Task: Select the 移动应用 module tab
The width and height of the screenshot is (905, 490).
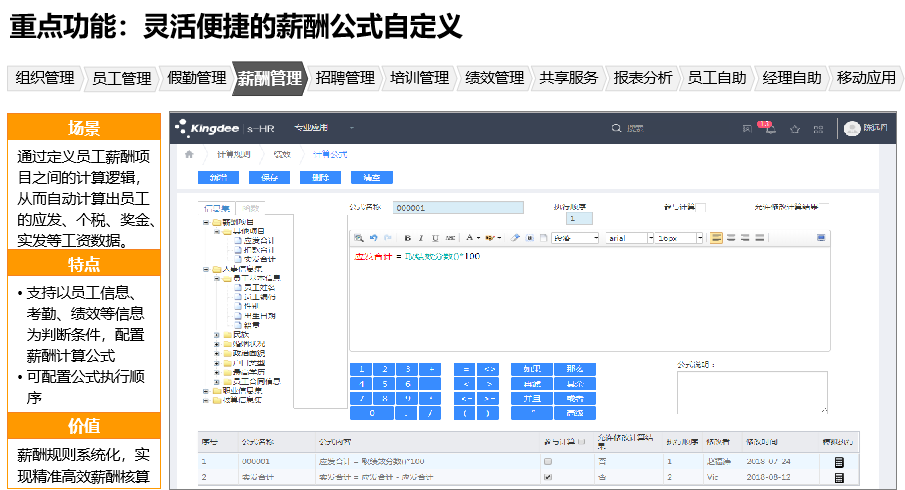Action: pos(866,78)
